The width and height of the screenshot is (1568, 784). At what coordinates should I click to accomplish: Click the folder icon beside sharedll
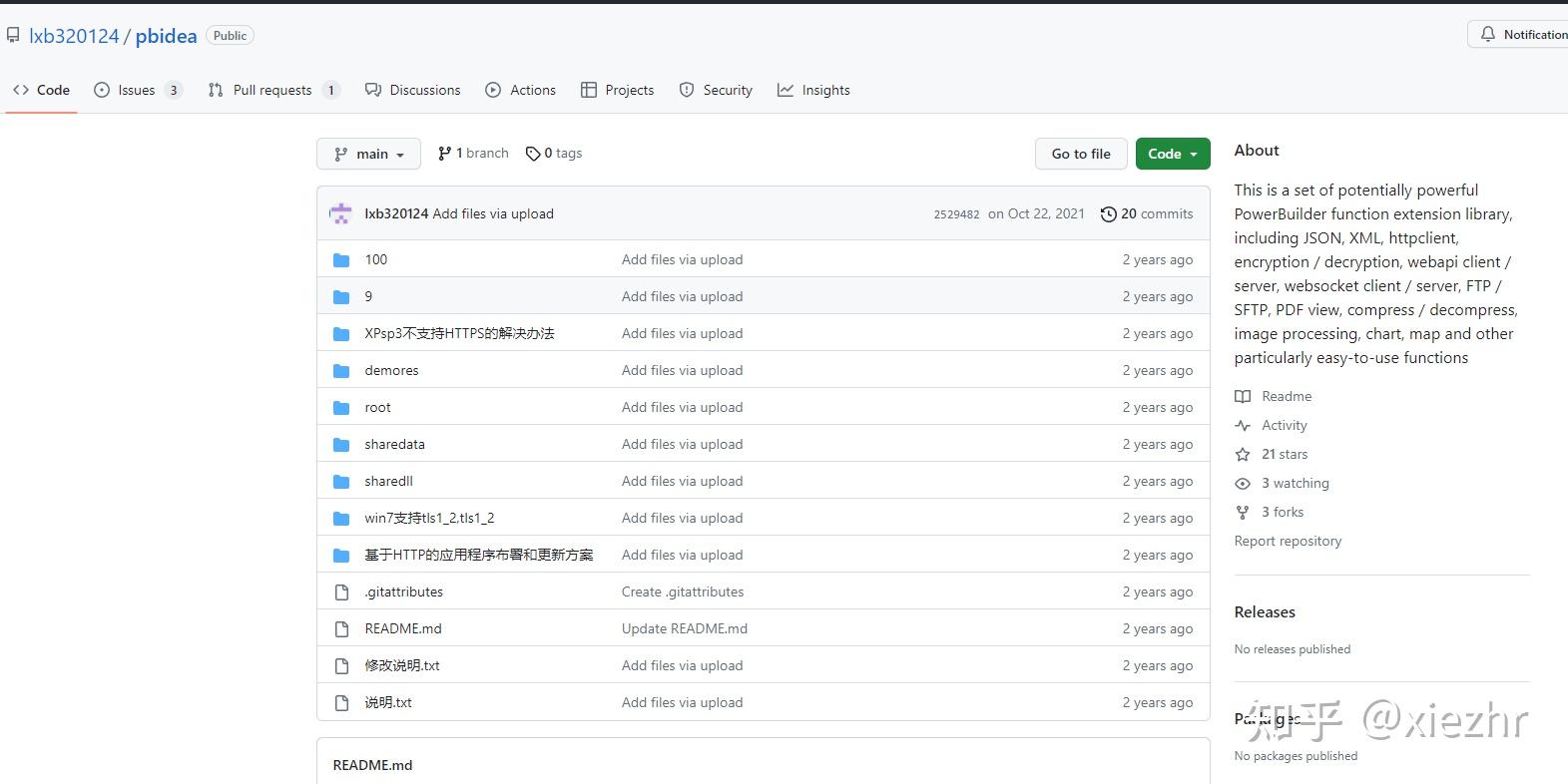(341, 481)
